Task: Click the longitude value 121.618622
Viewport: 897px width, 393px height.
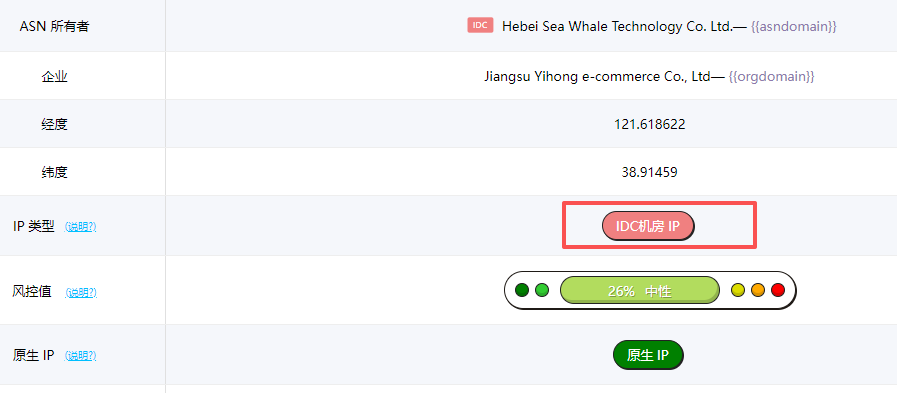Action: [649, 124]
